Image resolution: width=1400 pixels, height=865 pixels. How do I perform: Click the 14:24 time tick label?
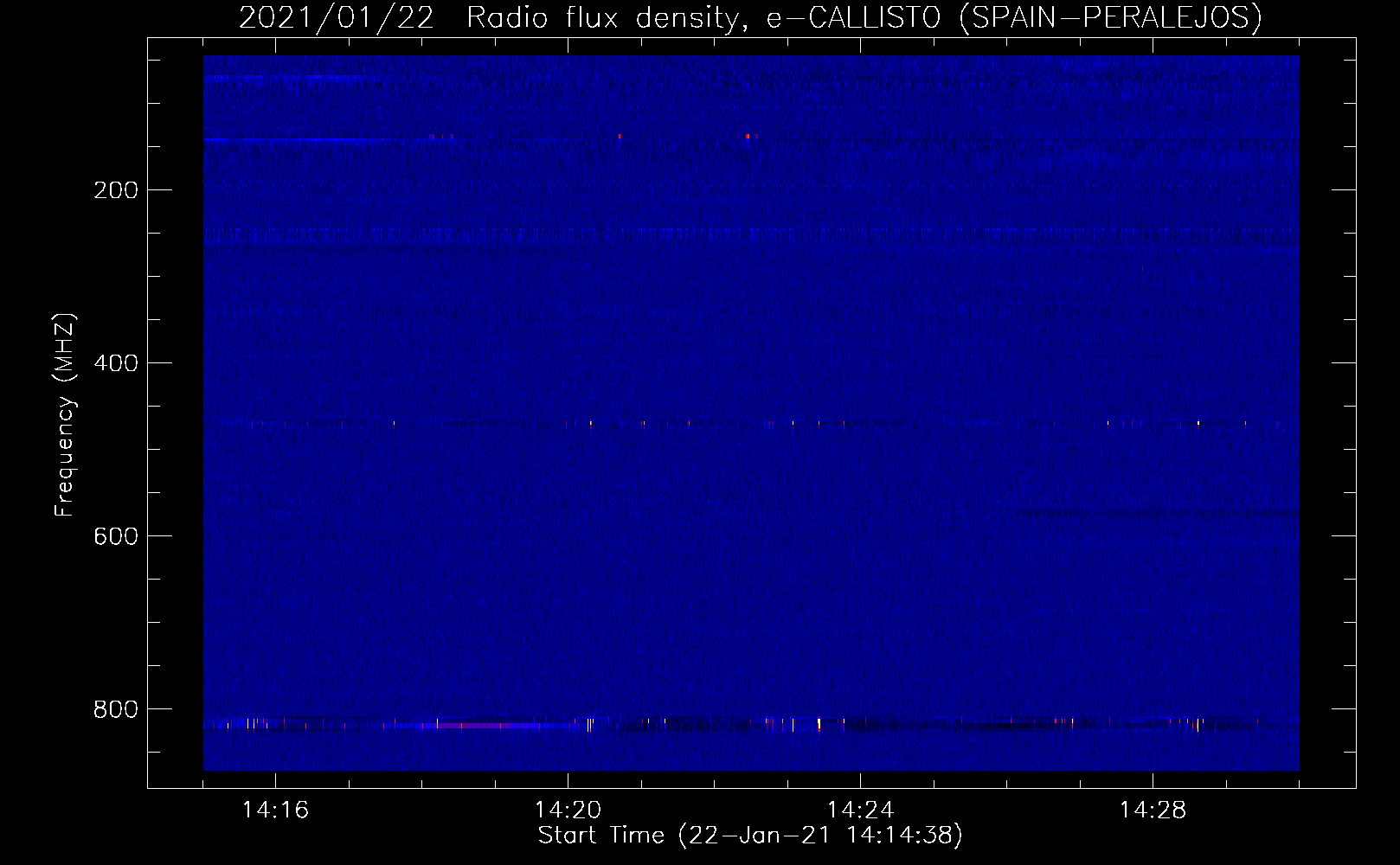coord(860,810)
